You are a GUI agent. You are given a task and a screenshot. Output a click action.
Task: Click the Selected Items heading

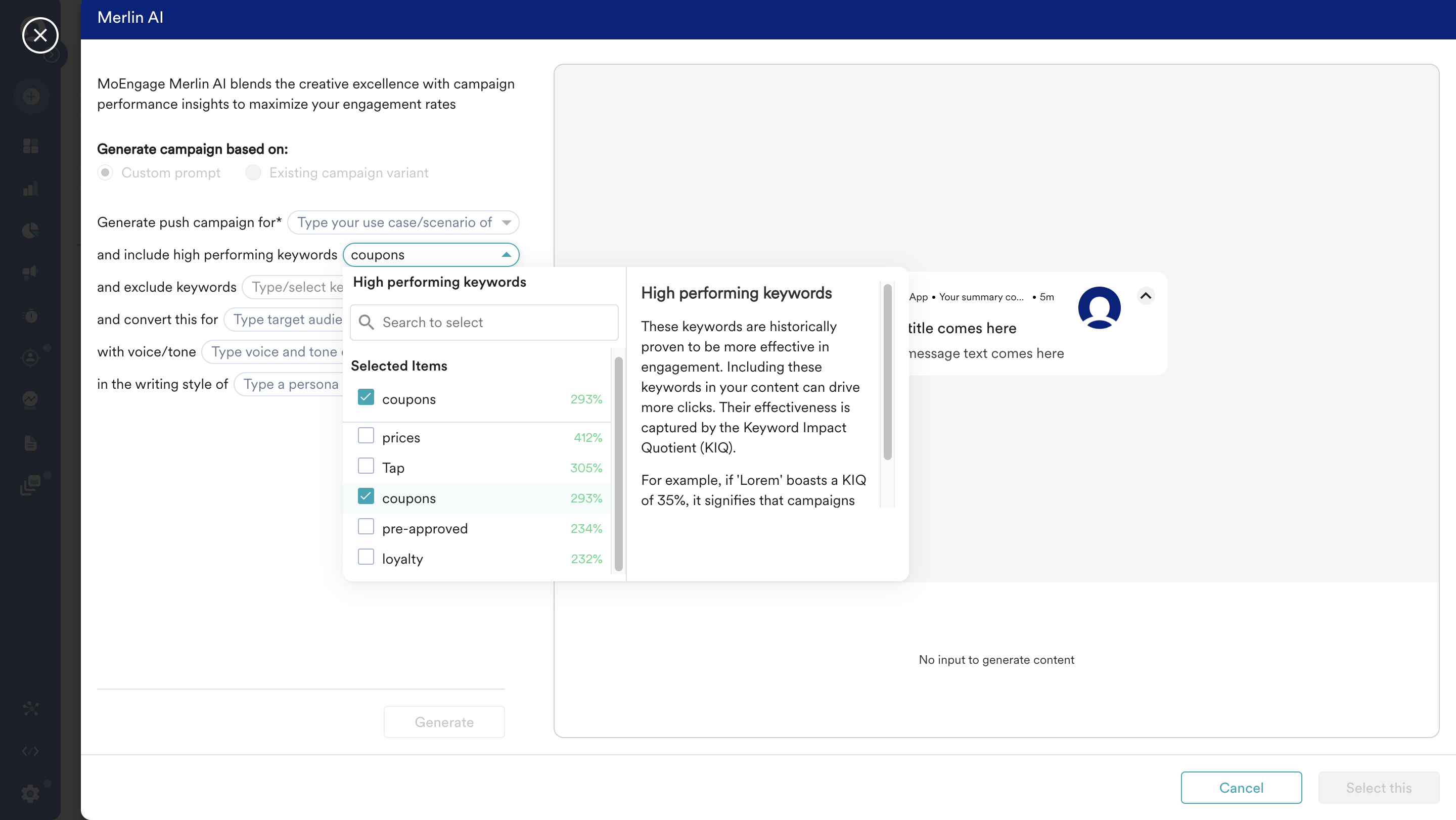pyautogui.click(x=399, y=366)
